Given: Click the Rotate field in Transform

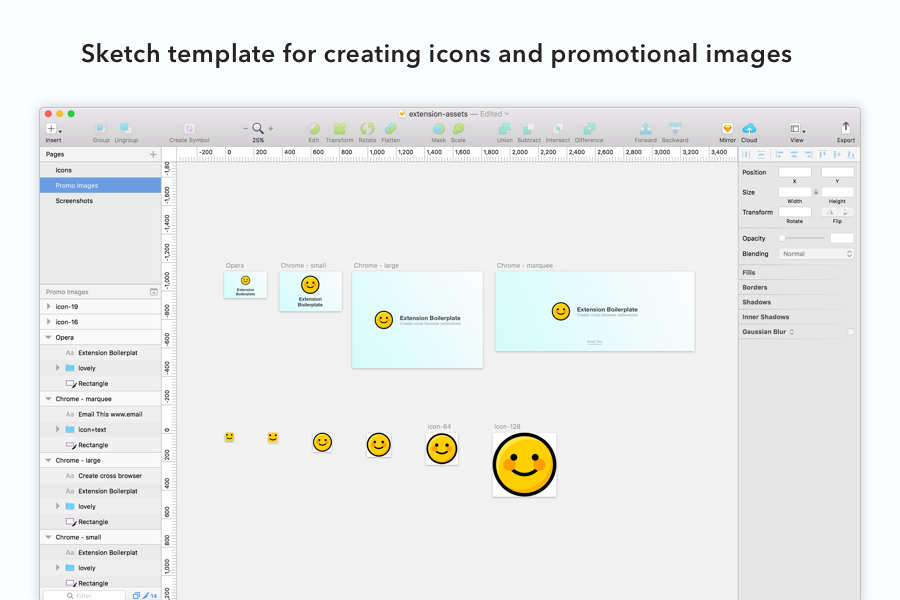Looking at the screenshot, I should 795,212.
